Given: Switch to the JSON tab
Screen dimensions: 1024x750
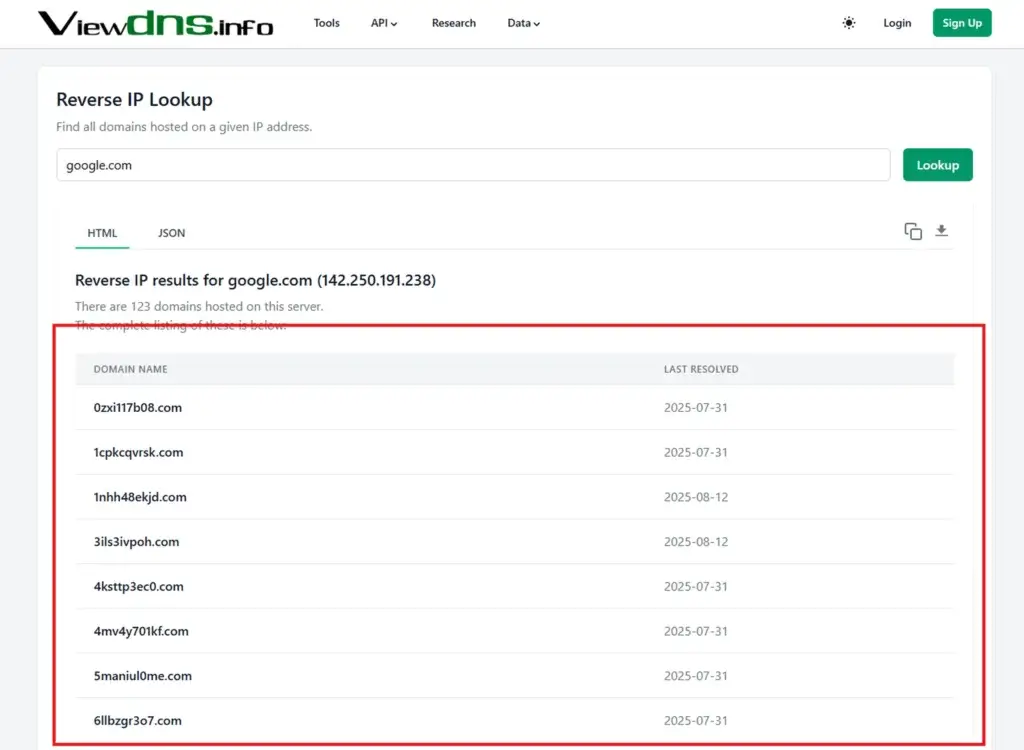Looking at the screenshot, I should 172,233.
